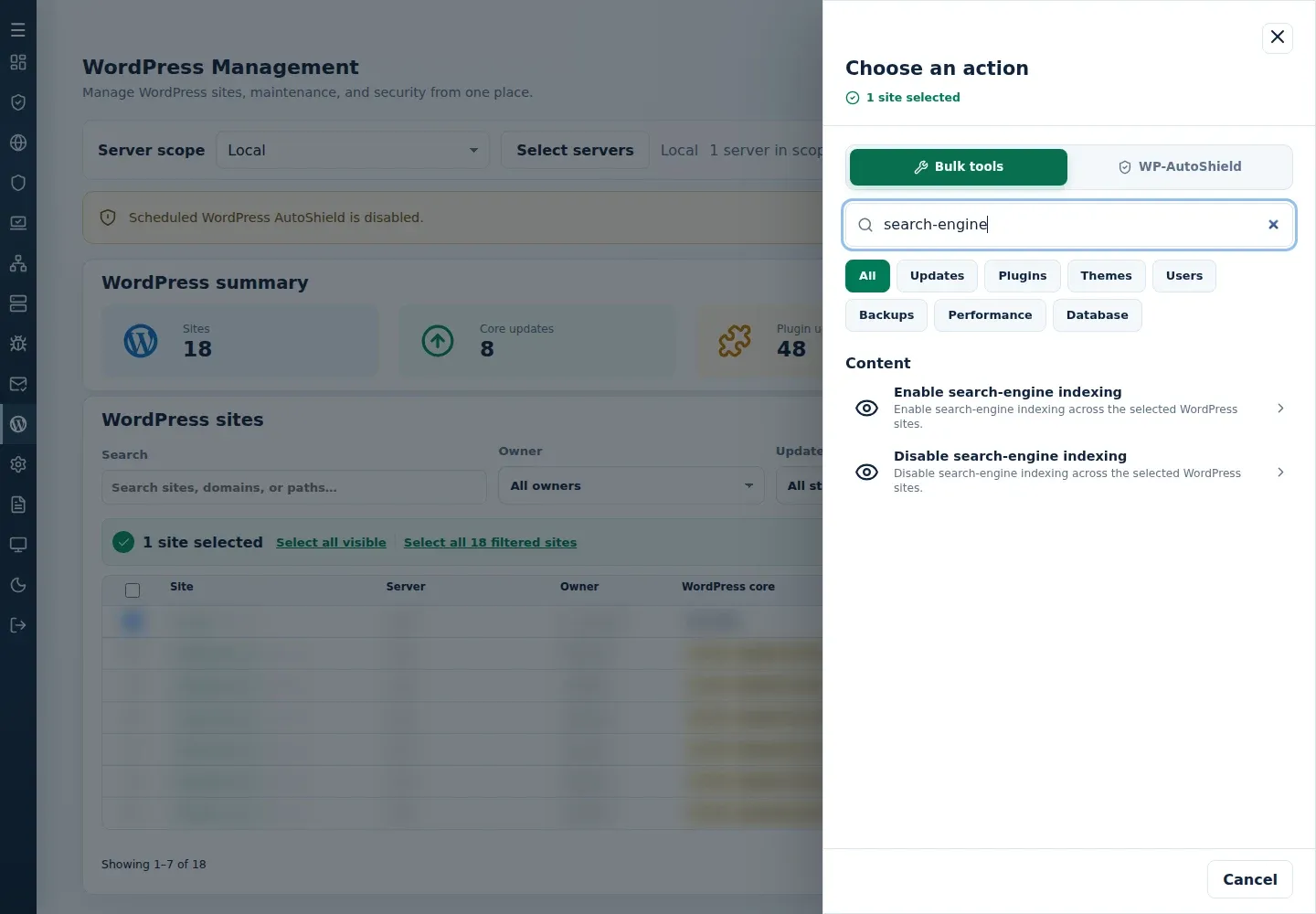Filter actions by Themes
This screenshot has width=1316, height=914.
pos(1106,276)
